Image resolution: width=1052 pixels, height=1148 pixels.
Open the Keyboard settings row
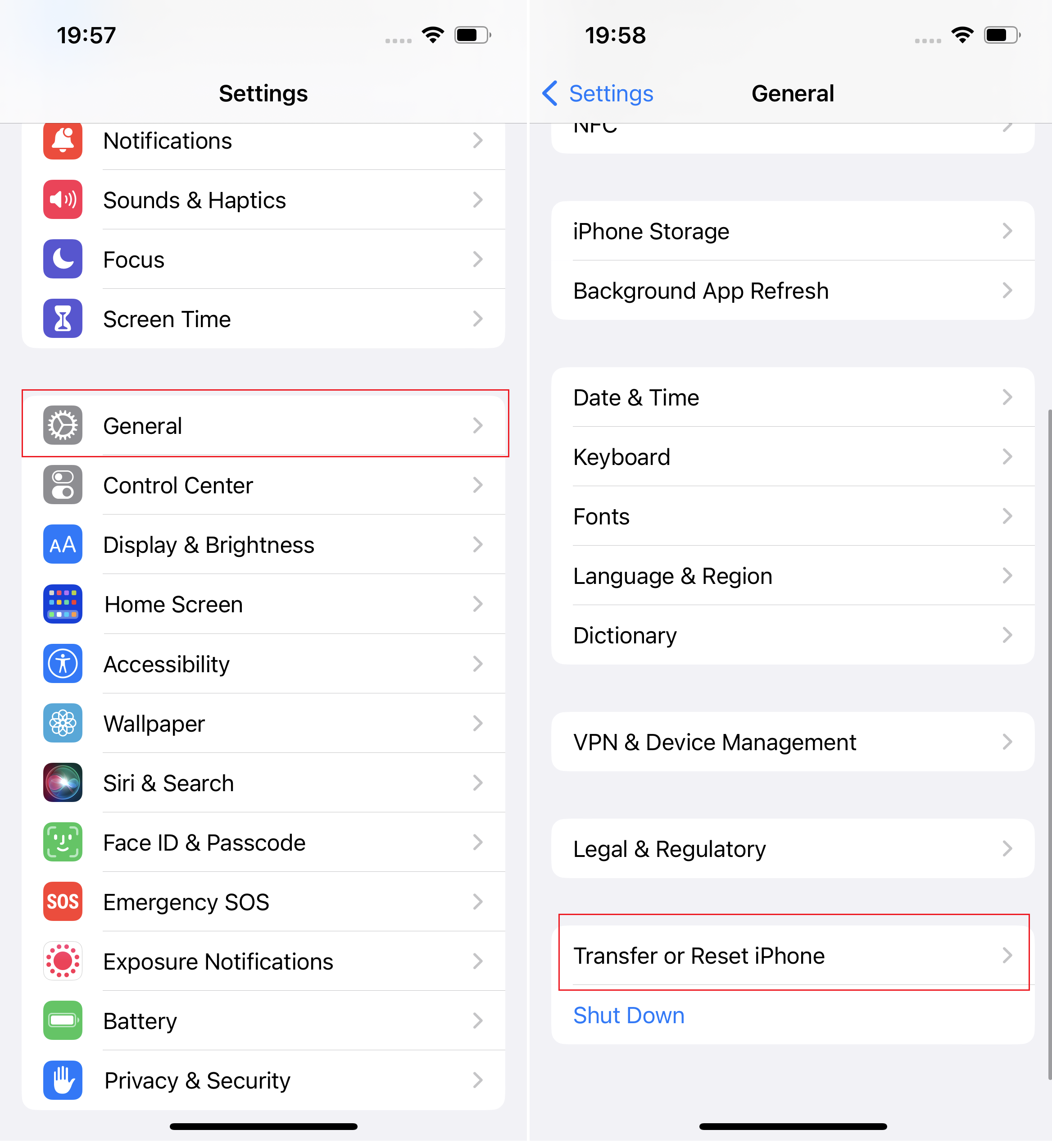(793, 457)
